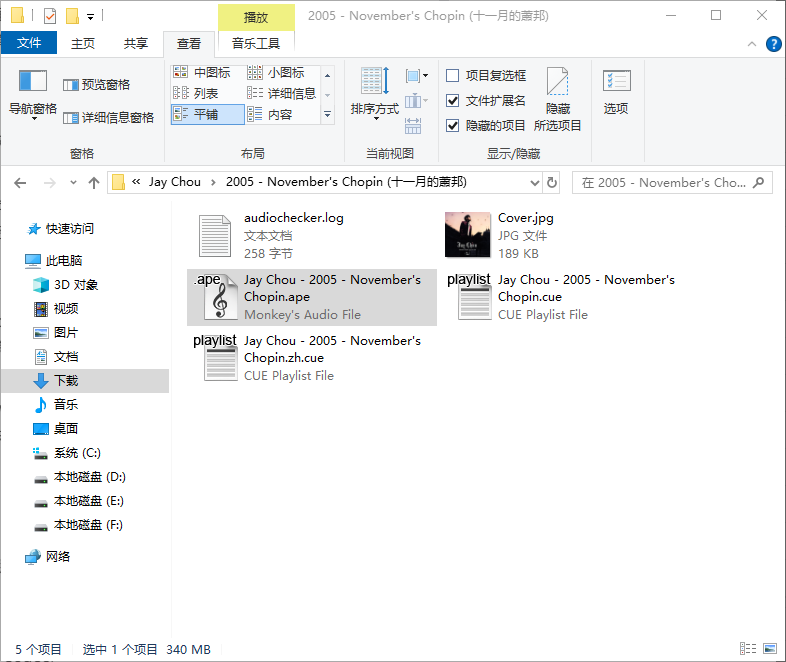This screenshot has height=662, width=786.
Task: Click the forward navigation arrow
Action: [50, 183]
